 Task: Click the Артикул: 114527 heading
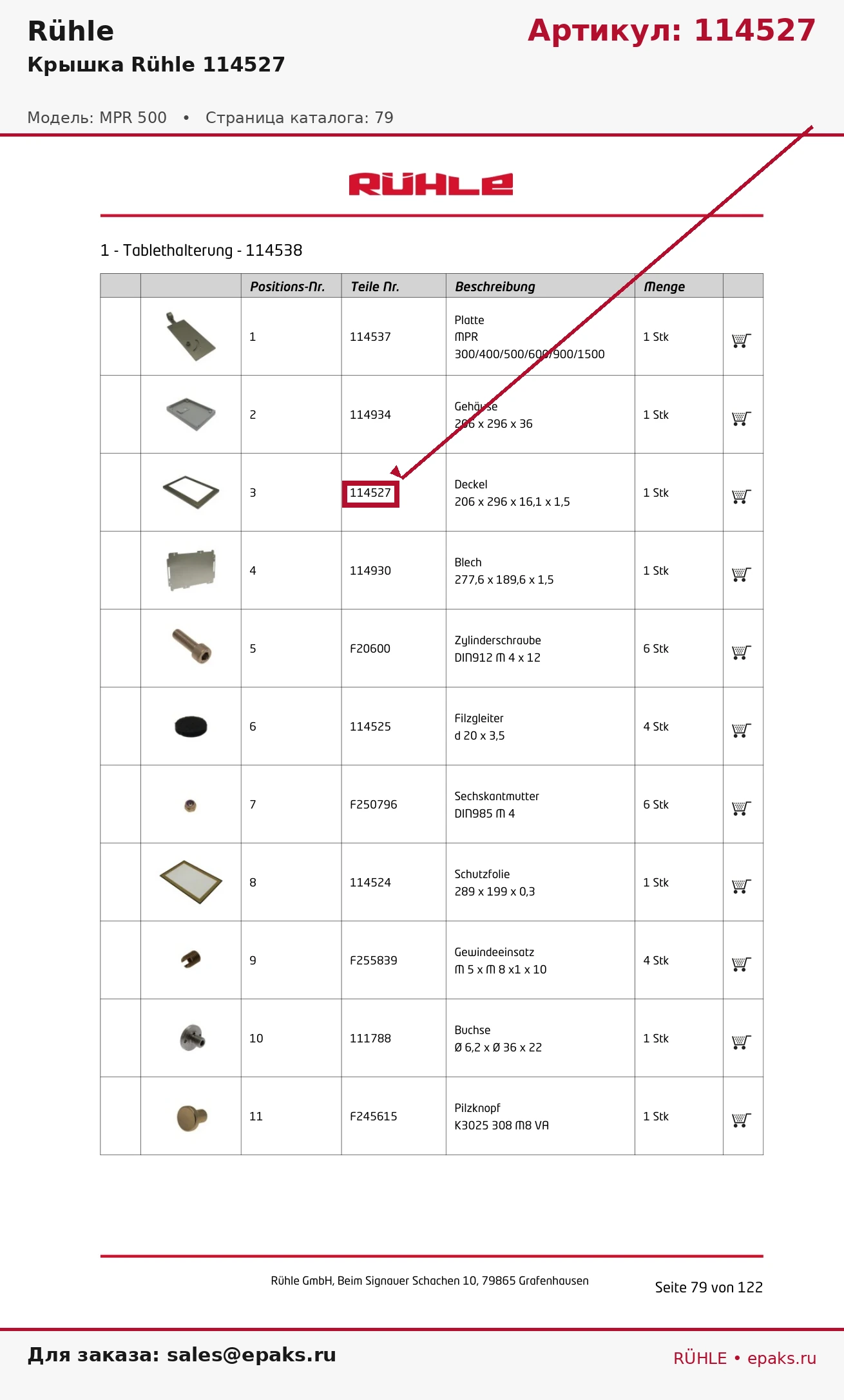(x=672, y=30)
